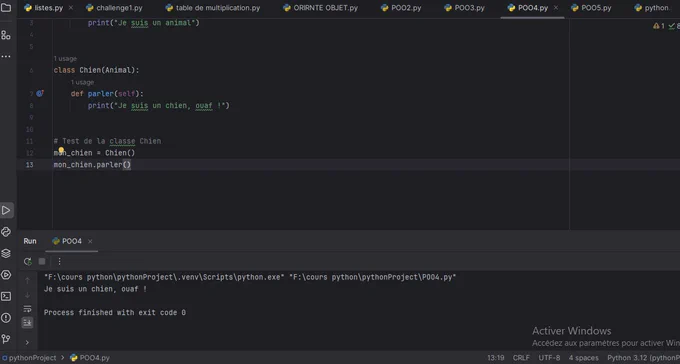This screenshot has width=680, height=364.
Task: Open UTF-8 file encoding selector
Action: coord(549,358)
